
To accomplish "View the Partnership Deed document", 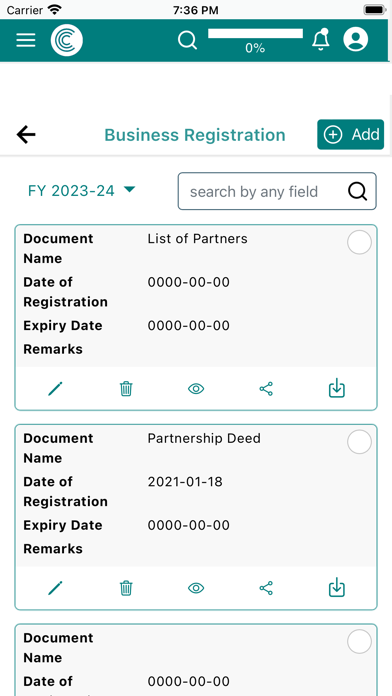I will (196, 589).
